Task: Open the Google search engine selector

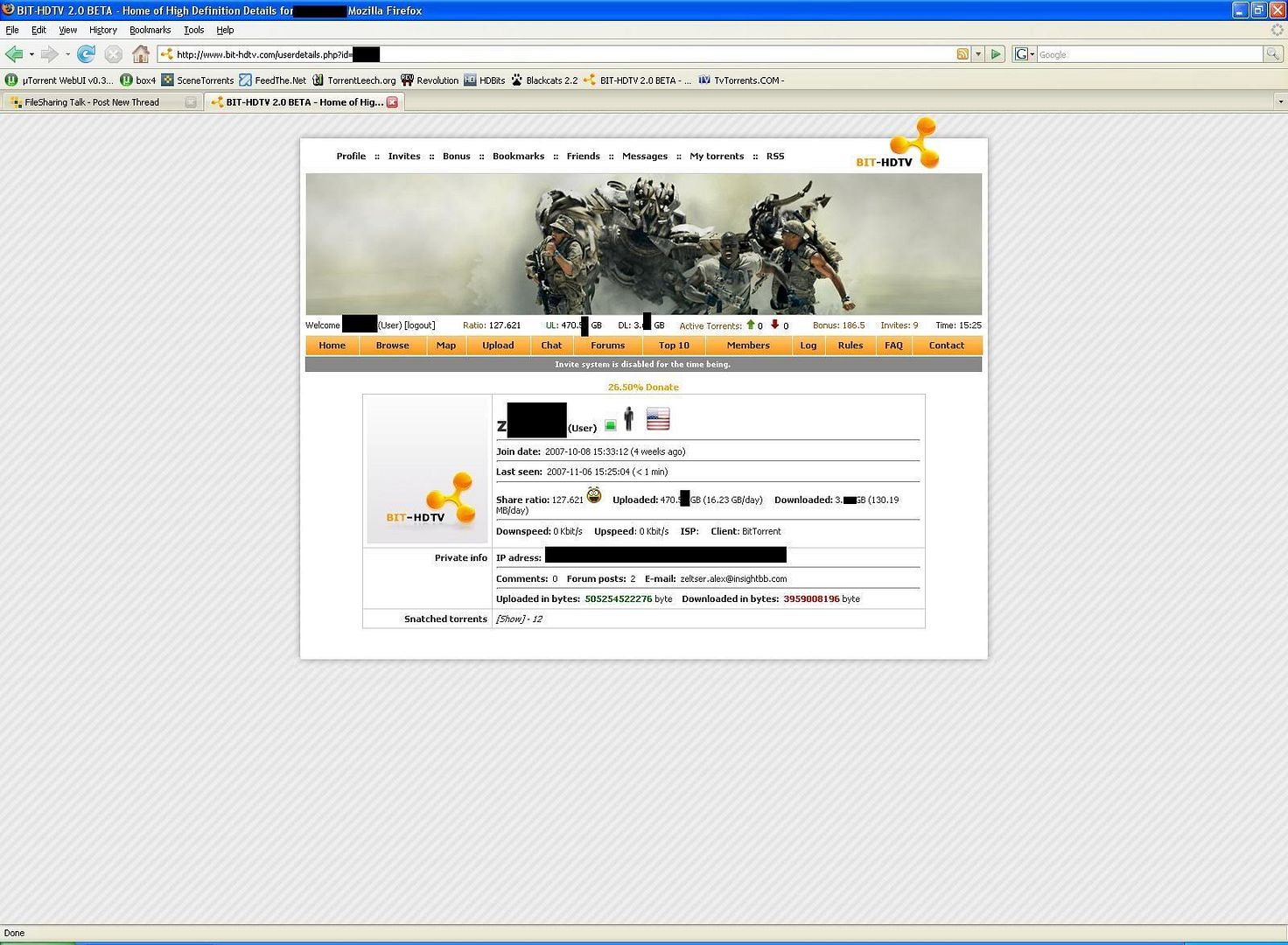Action: (x=1024, y=54)
